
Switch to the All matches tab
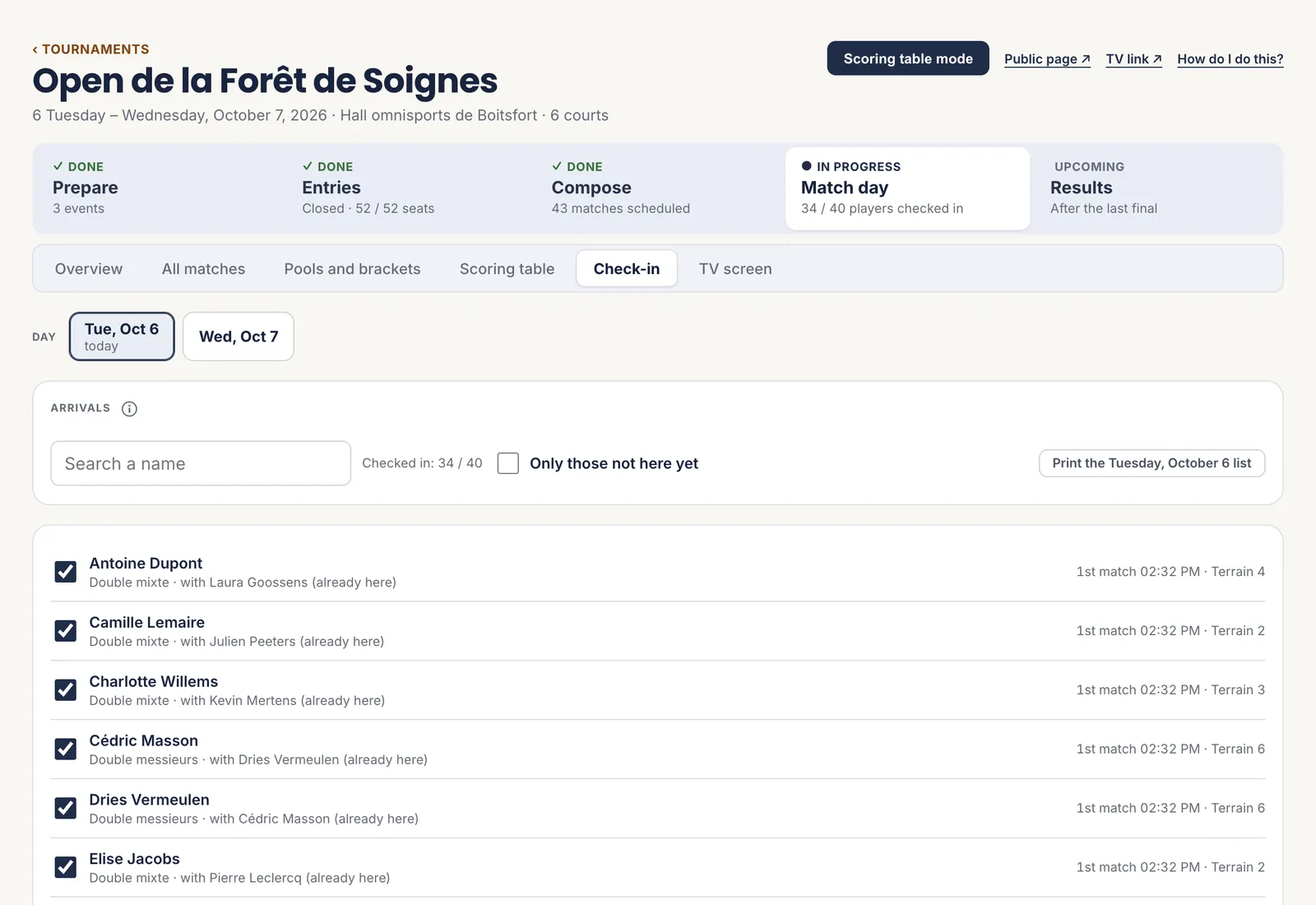[x=203, y=269]
